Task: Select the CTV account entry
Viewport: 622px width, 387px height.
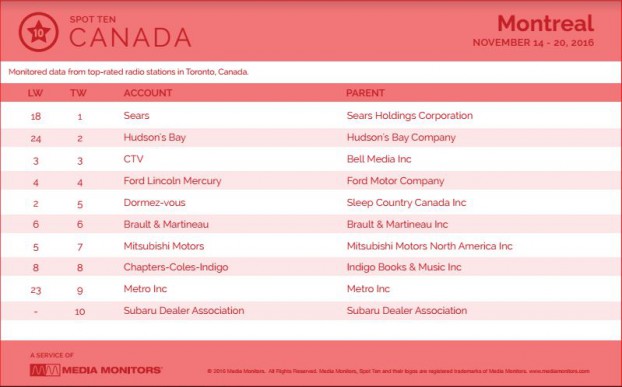Action: click(133, 159)
